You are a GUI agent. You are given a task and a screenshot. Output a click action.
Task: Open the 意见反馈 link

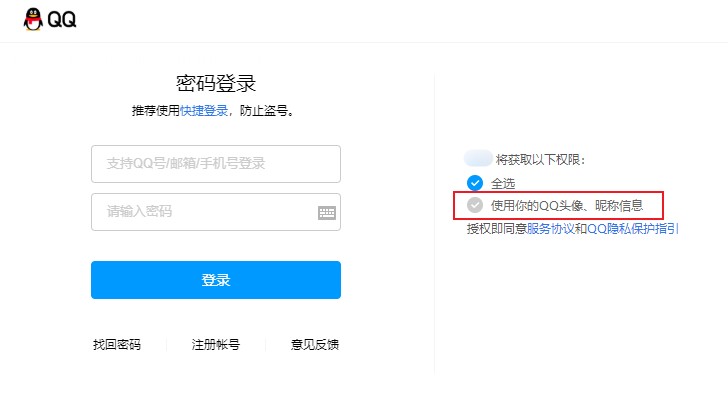pos(315,345)
